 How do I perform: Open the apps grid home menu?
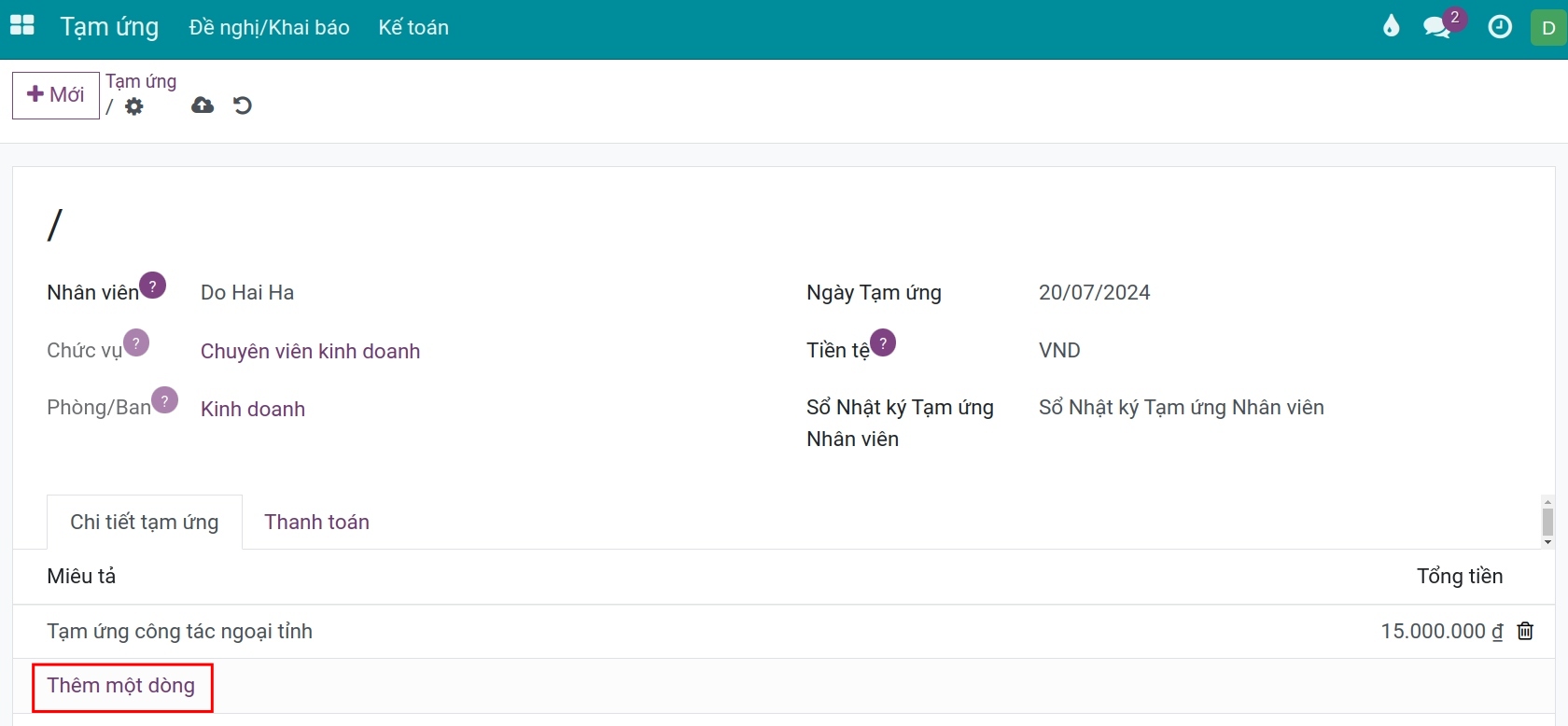click(x=21, y=25)
